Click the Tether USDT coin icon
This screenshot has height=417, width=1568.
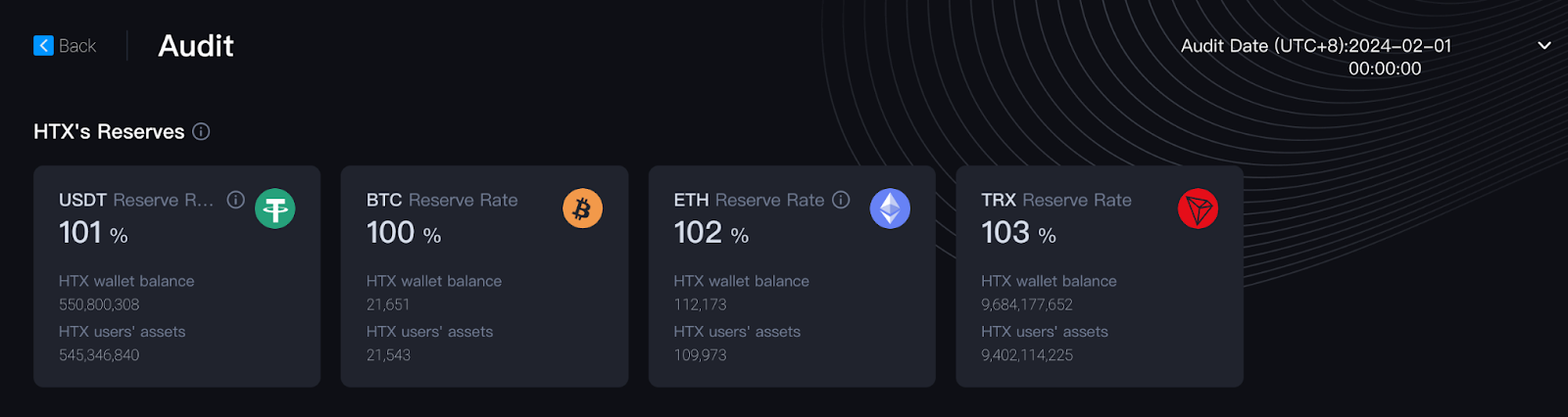tap(275, 208)
